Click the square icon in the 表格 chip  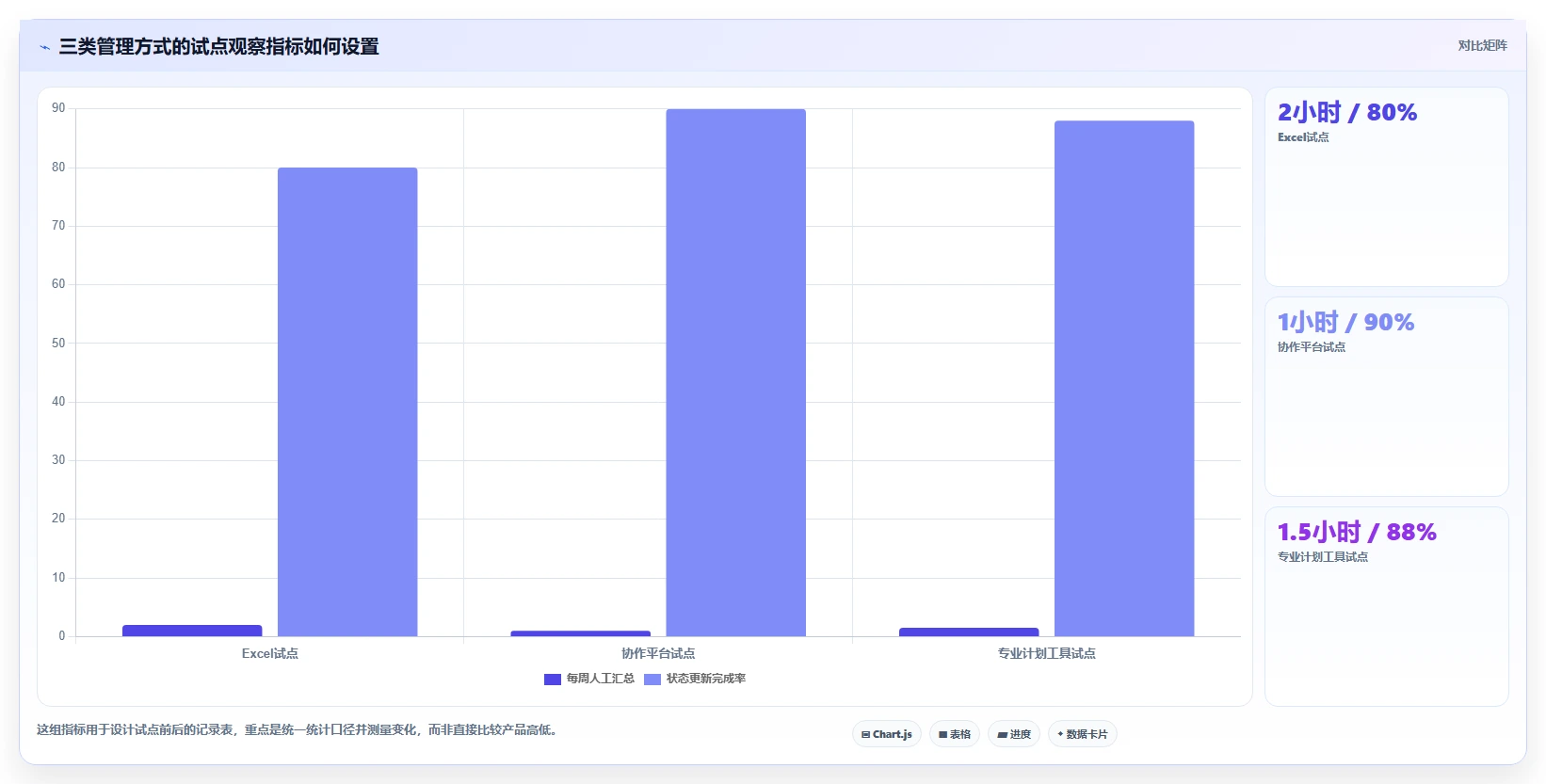pos(942,735)
